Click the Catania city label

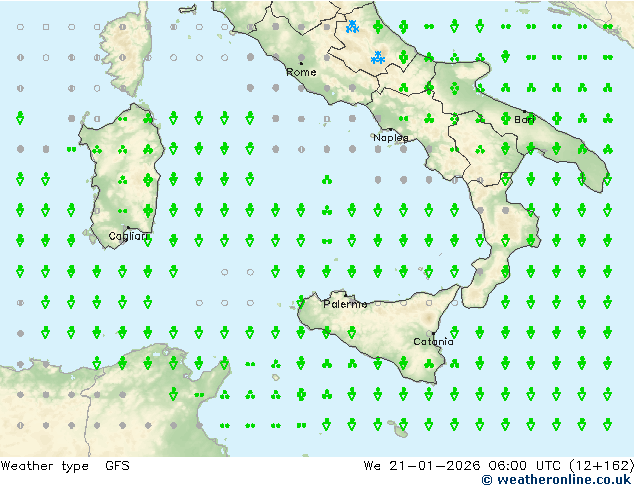click(433, 342)
